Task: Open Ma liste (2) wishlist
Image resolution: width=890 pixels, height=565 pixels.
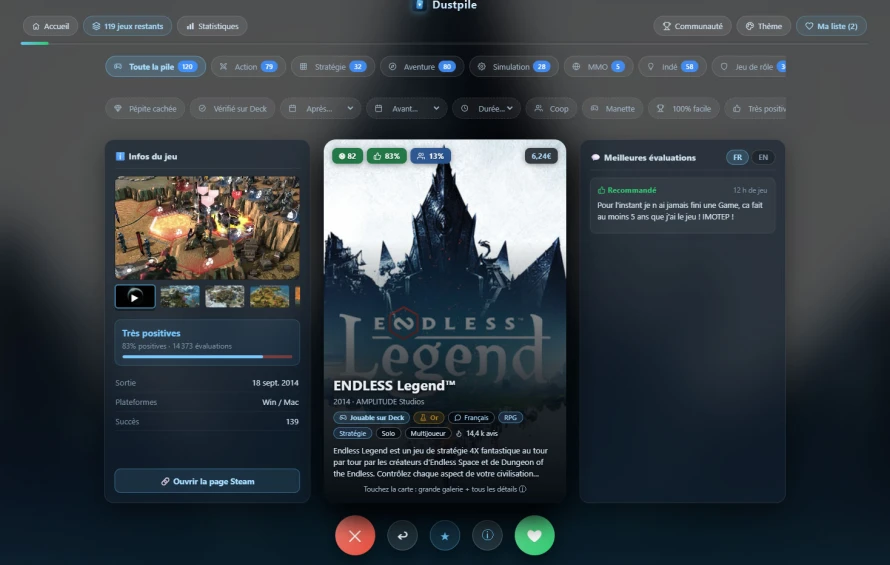Action: tap(831, 26)
